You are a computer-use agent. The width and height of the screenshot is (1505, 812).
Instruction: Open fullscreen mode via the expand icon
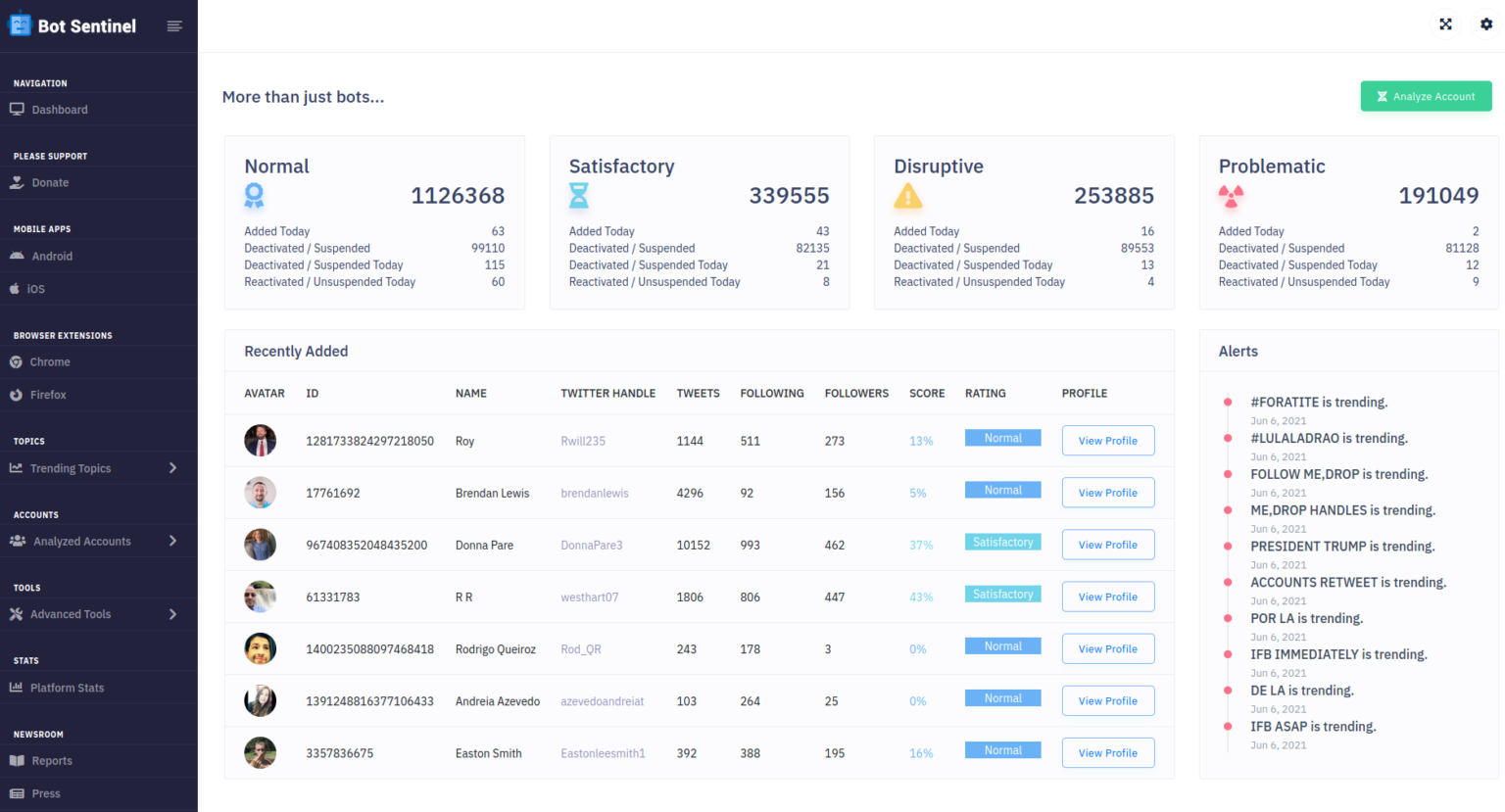1445,24
